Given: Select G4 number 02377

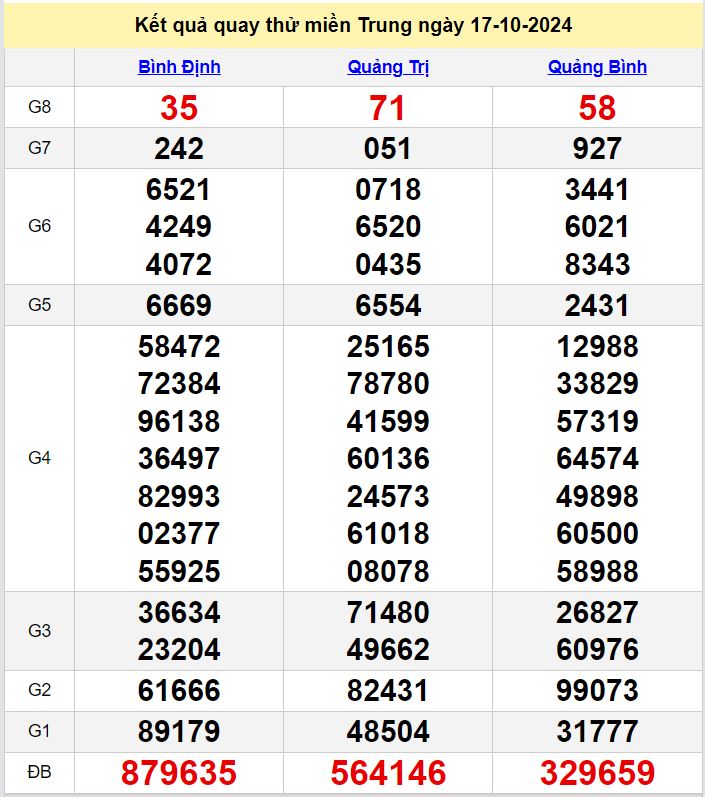Looking at the screenshot, I should pyautogui.click(x=179, y=533).
